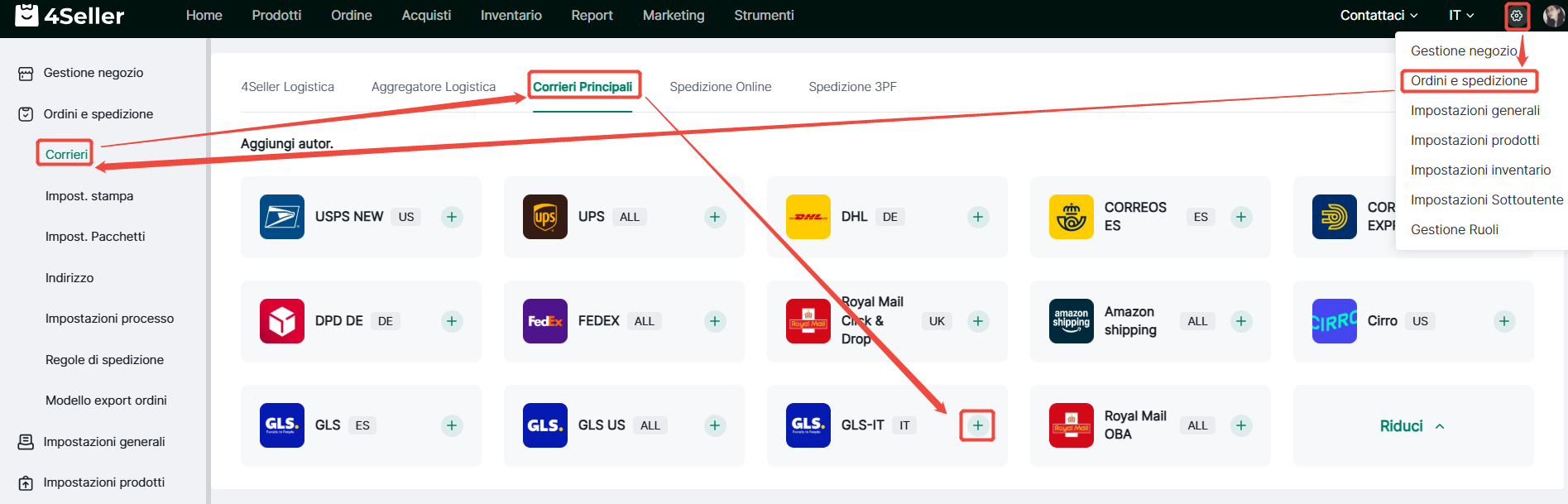Add the USPS NEW carrier with plus icon
This screenshot has height=504, width=1568.
pyautogui.click(x=452, y=217)
